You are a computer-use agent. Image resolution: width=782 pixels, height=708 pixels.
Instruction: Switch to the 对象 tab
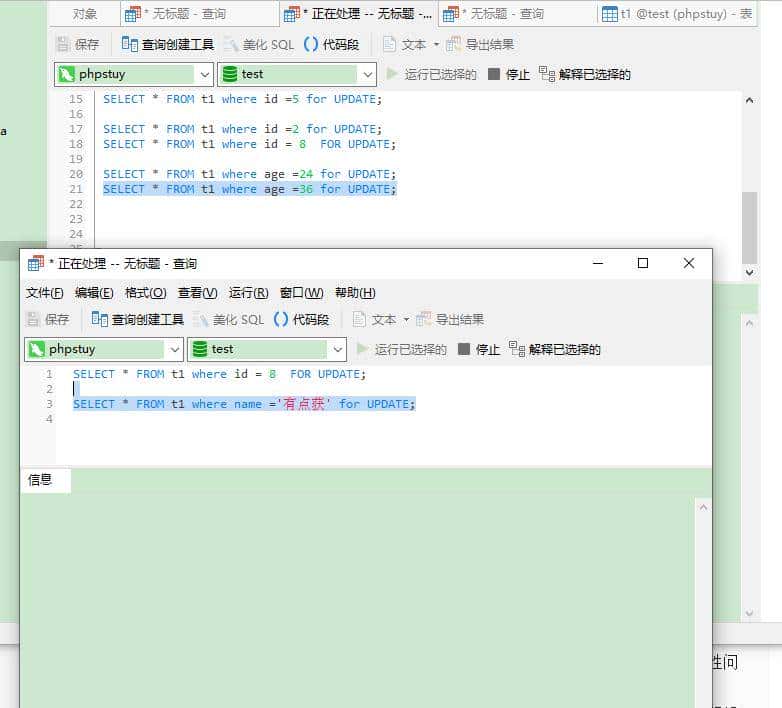pyautogui.click(x=84, y=13)
